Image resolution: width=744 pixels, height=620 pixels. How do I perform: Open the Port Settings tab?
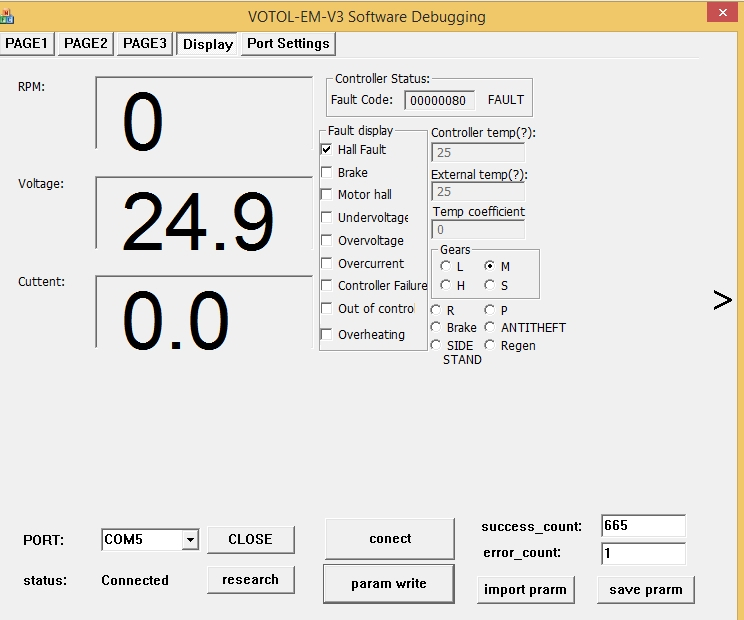(x=288, y=43)
